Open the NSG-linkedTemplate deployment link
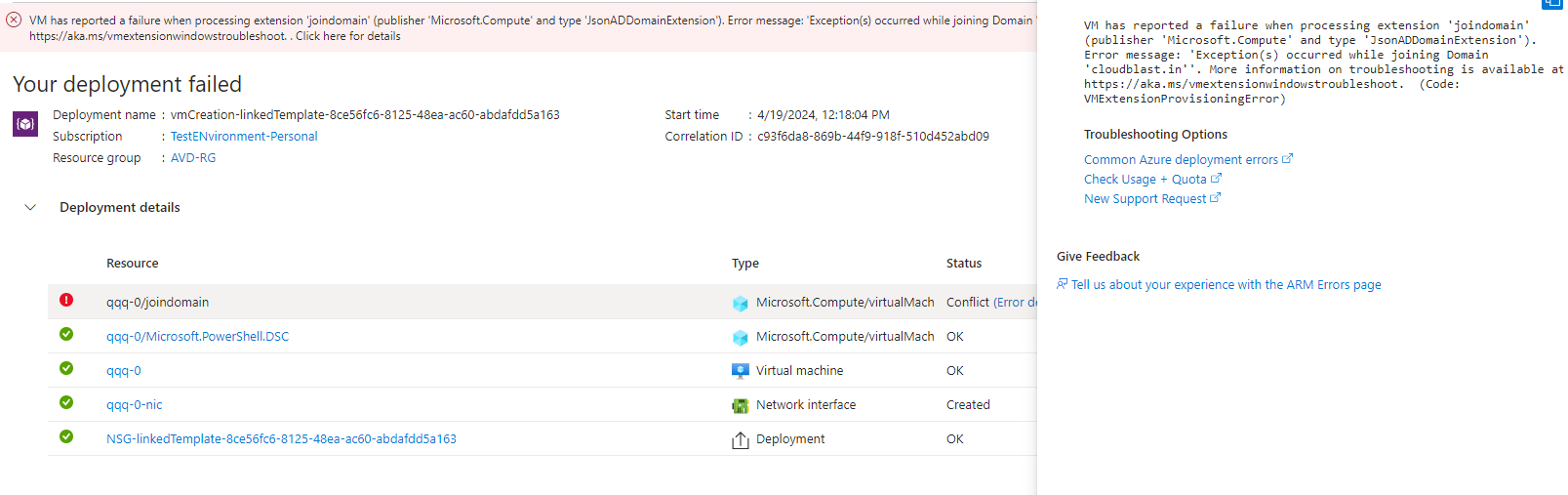The image size is (1568, 495). pyautogui.click(x=281, y=439)
